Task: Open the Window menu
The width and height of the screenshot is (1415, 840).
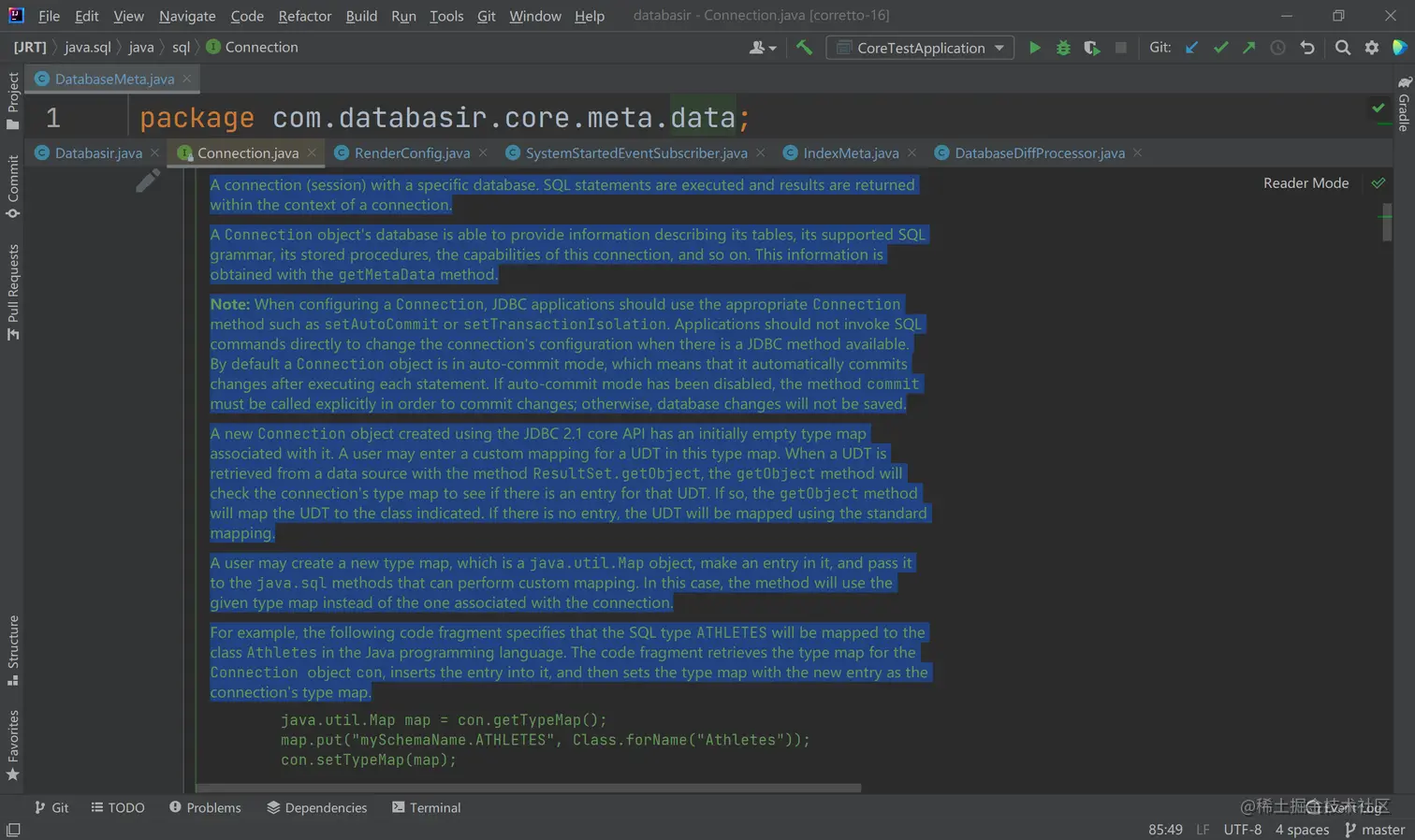Action: [535, 16]
